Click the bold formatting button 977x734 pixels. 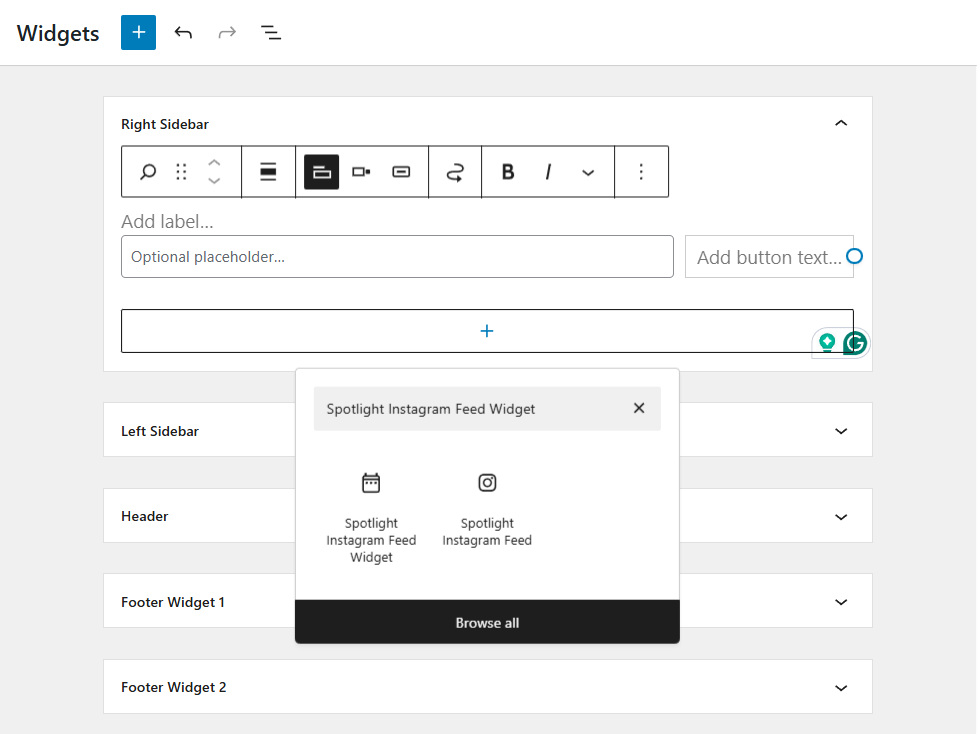[508, 172]
